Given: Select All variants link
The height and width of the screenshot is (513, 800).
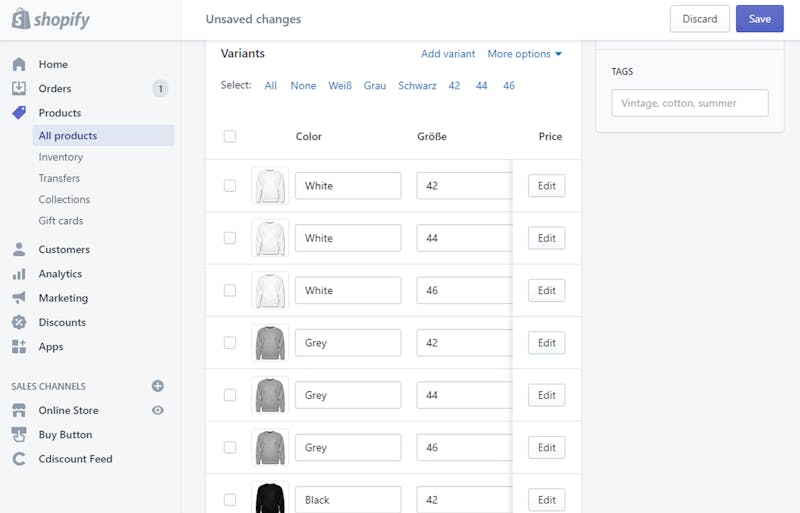Looking at the screenshot, I should click(270, 86).
